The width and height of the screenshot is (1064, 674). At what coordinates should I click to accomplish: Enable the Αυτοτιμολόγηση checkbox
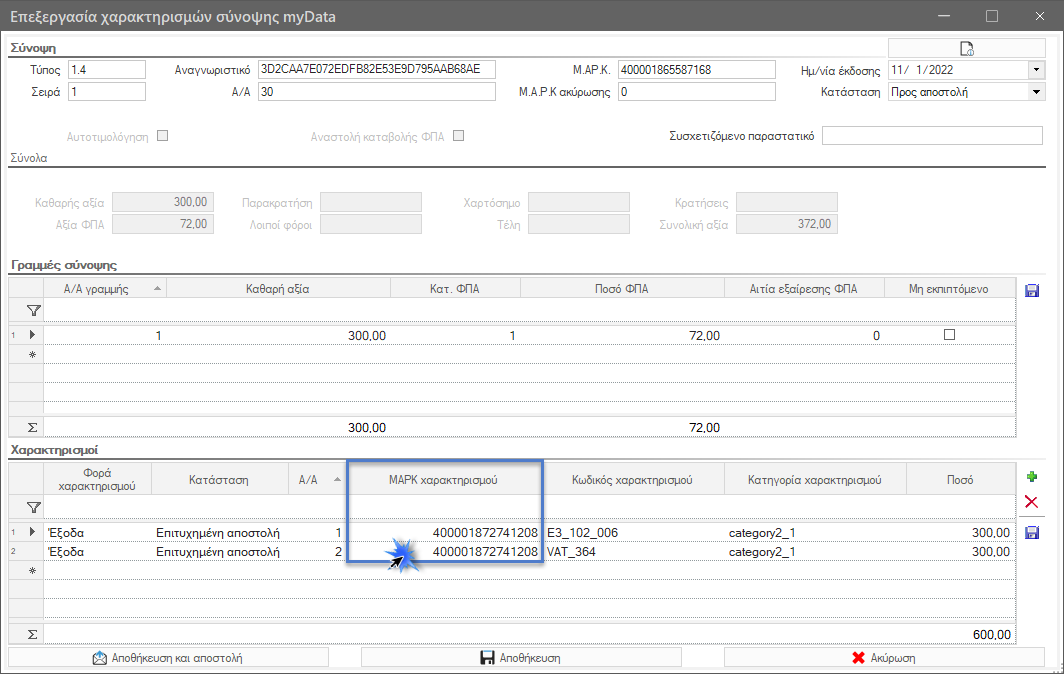(x=162, y=136)
